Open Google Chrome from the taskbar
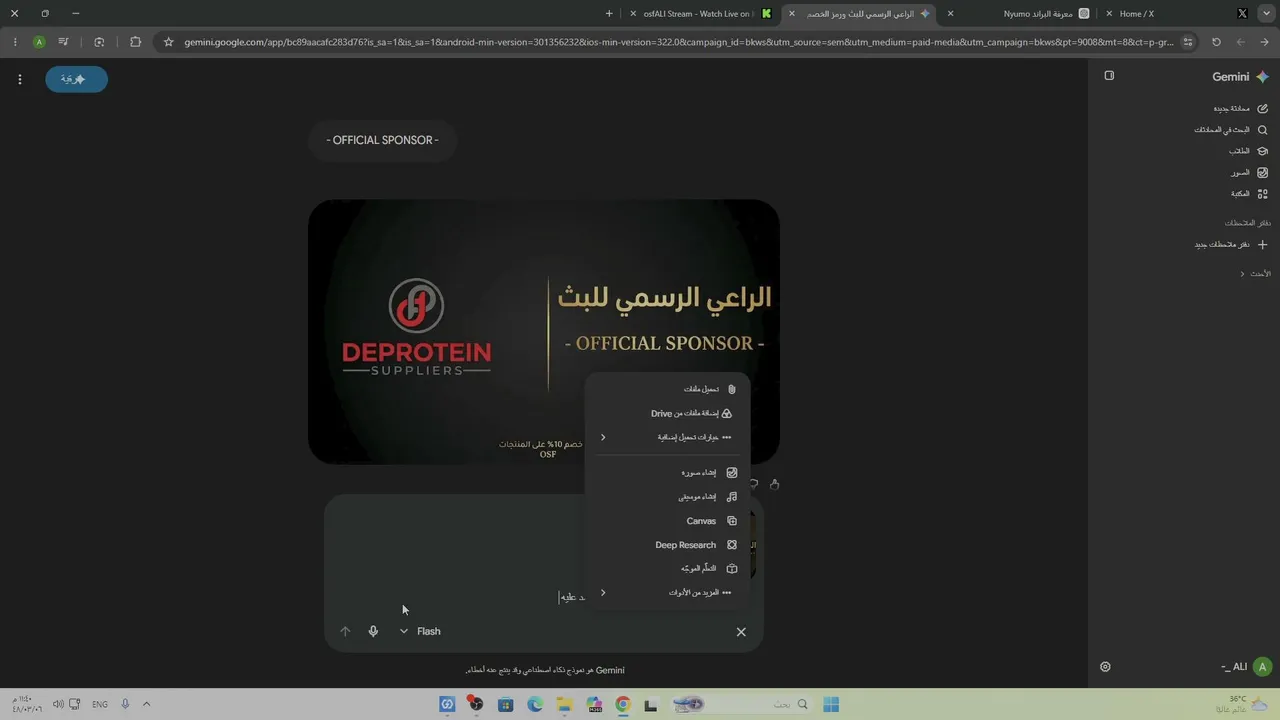This screenshot has height=720, width=1280. click(x=622, y=704)
